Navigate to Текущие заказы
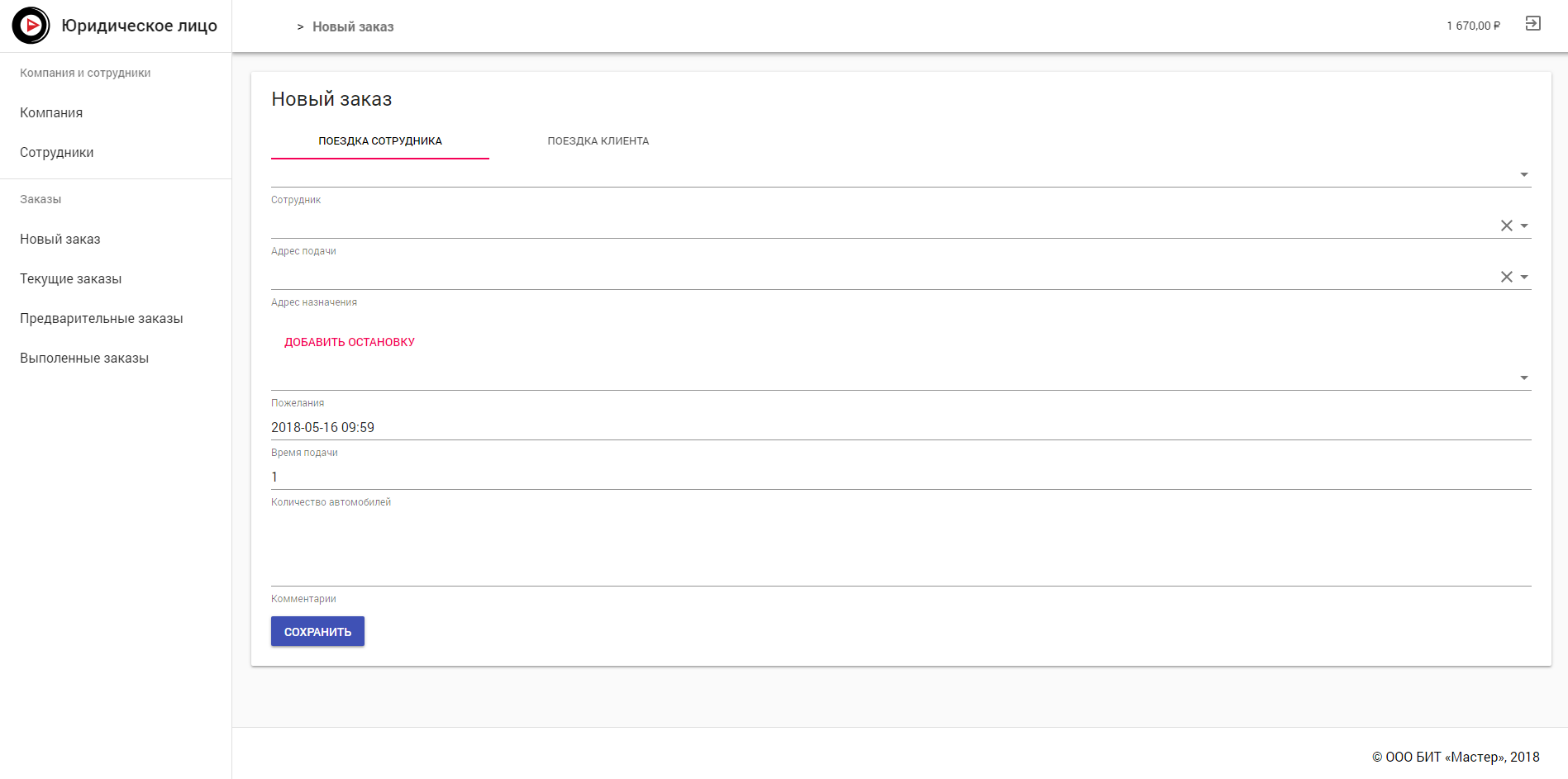1568x779 pixels. (x=71, y=279)
